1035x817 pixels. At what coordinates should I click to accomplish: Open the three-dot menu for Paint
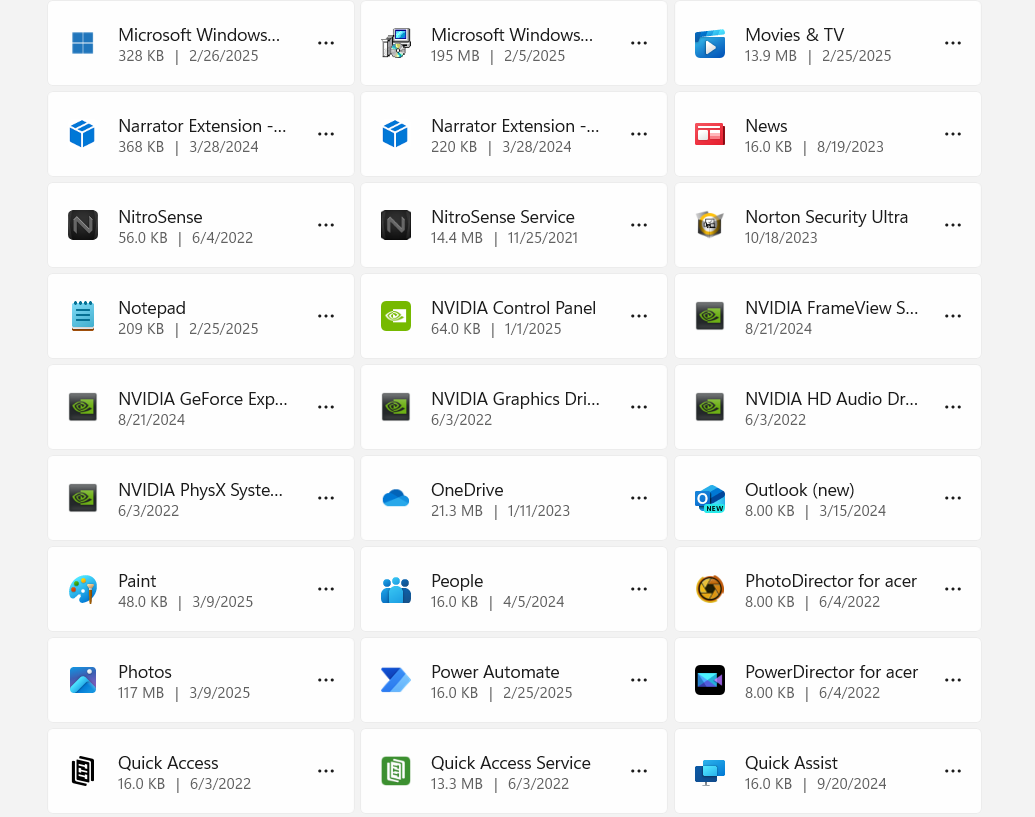point(325,589)
